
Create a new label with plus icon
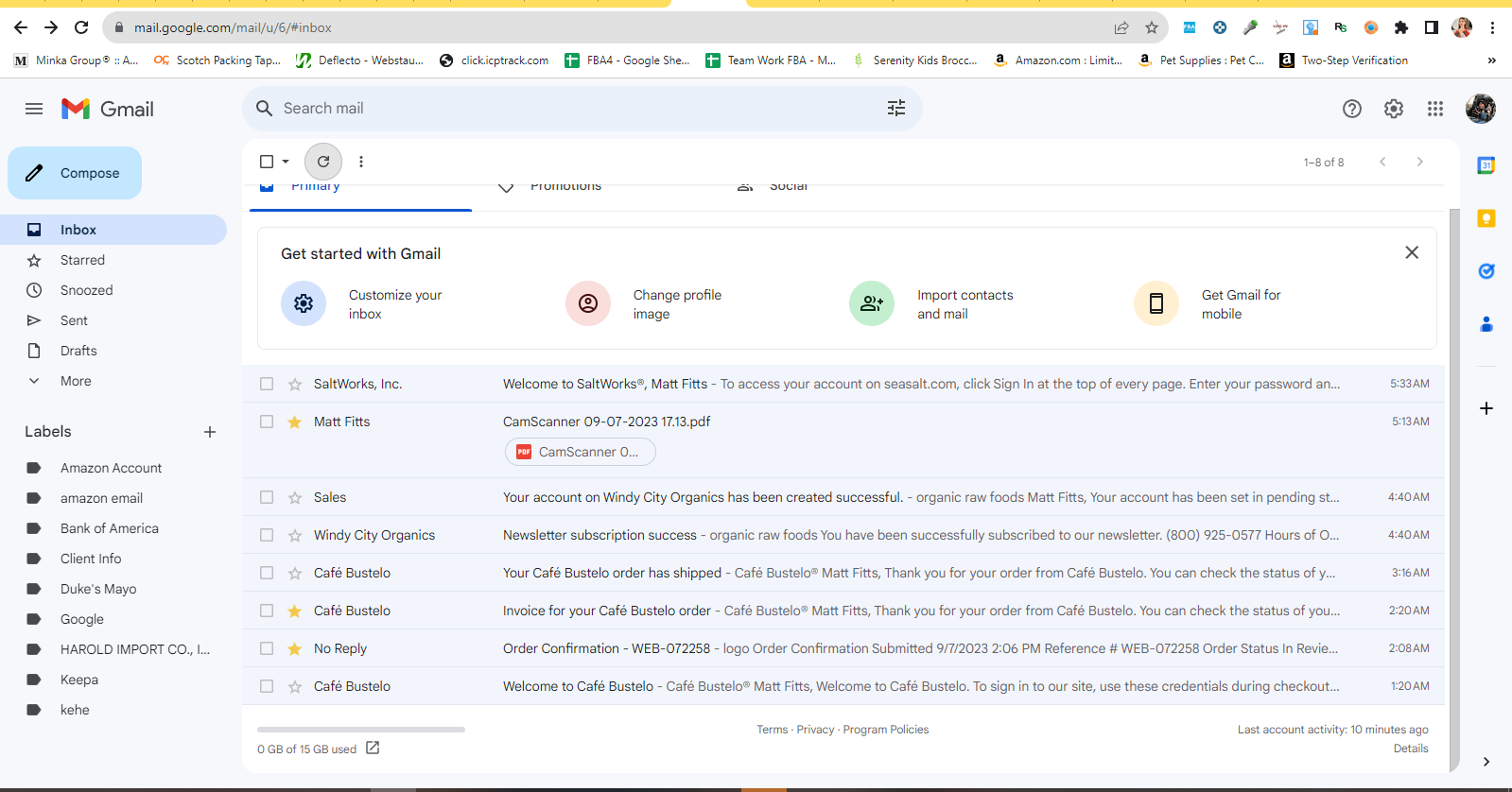[210, 432]
